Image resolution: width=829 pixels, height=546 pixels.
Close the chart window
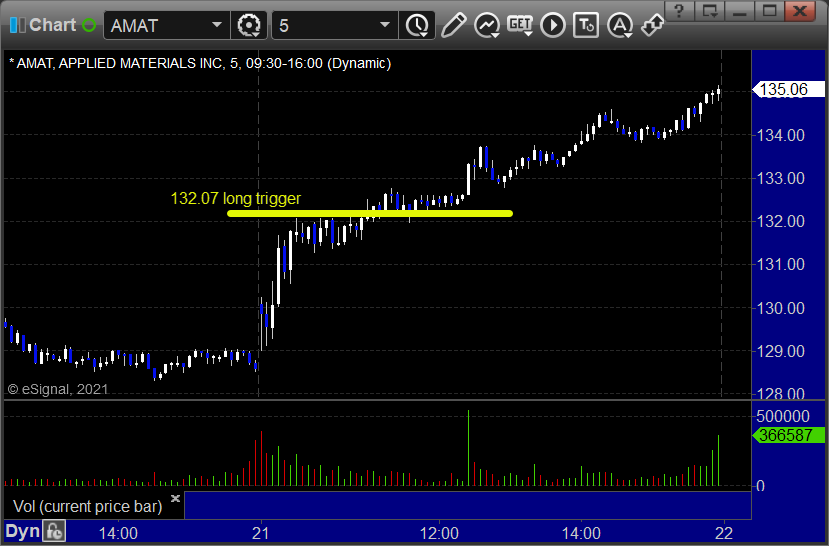point(800,11)
